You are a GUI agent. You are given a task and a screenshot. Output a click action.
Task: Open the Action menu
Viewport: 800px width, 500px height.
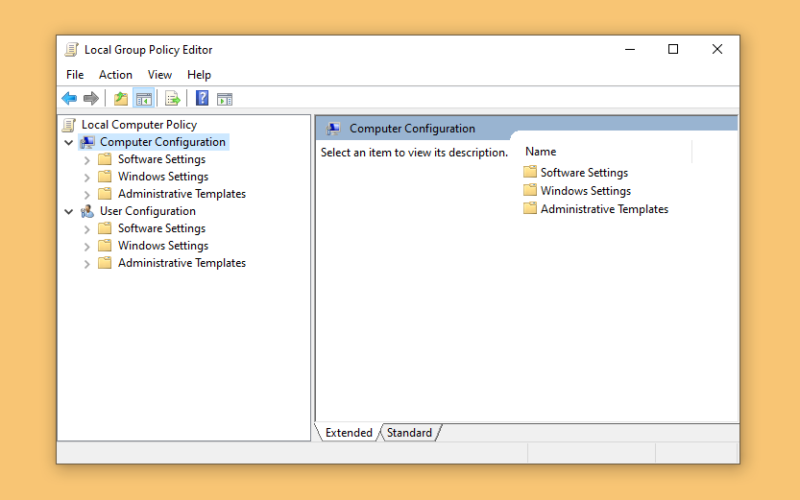(x=116, y=75)
